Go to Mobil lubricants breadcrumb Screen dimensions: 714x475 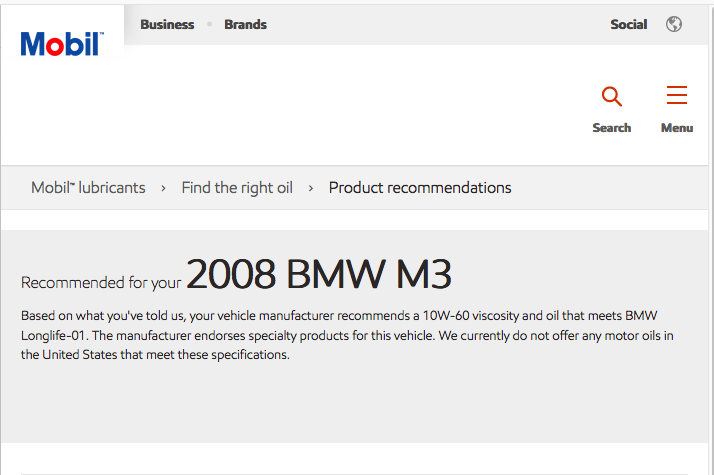click(88, 188)
